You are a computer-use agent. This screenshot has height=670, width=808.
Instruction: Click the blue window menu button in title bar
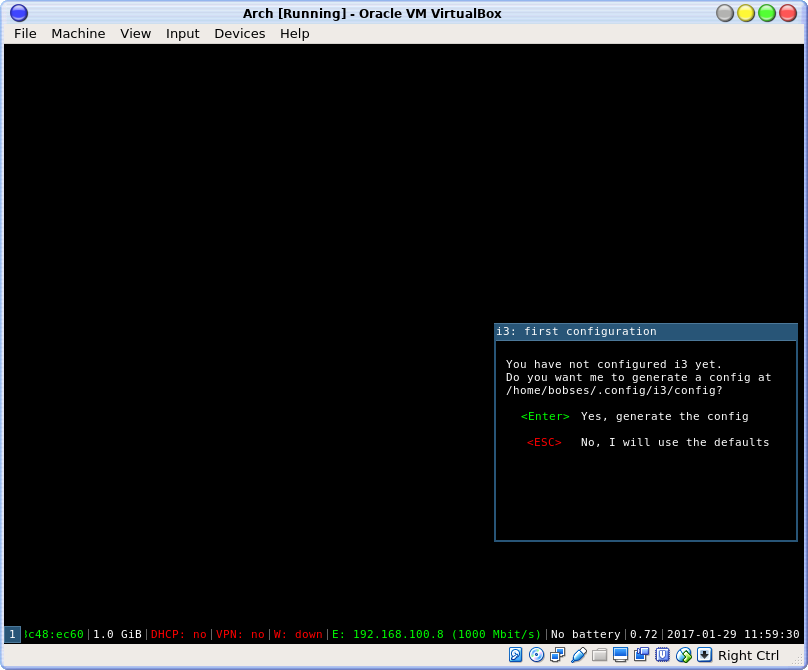pos(19,13)
